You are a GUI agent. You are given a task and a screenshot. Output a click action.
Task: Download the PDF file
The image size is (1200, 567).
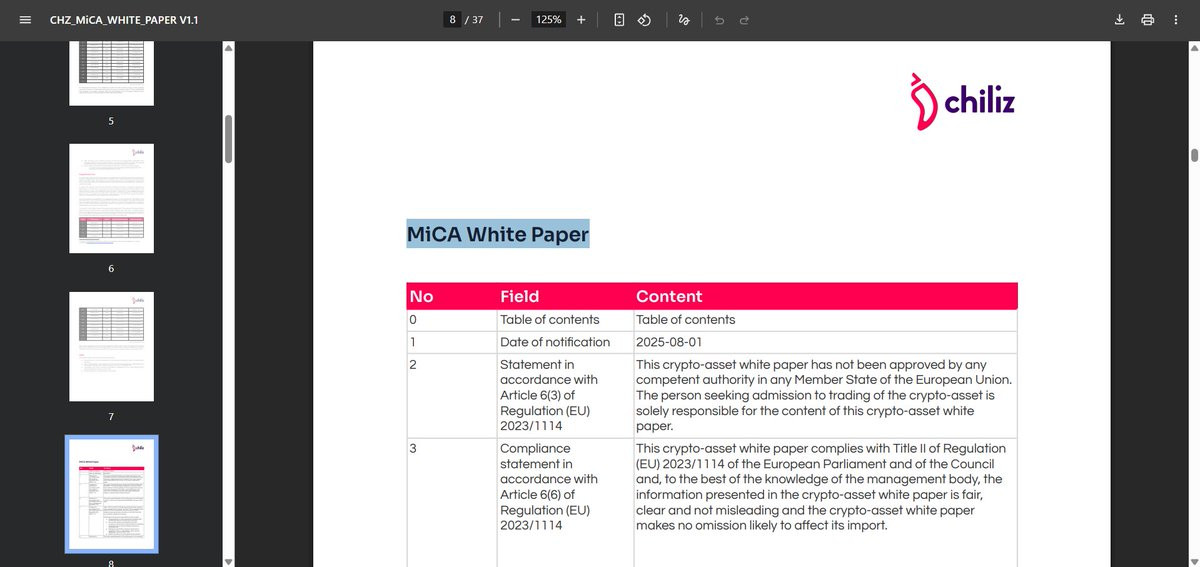(1120, 19)
